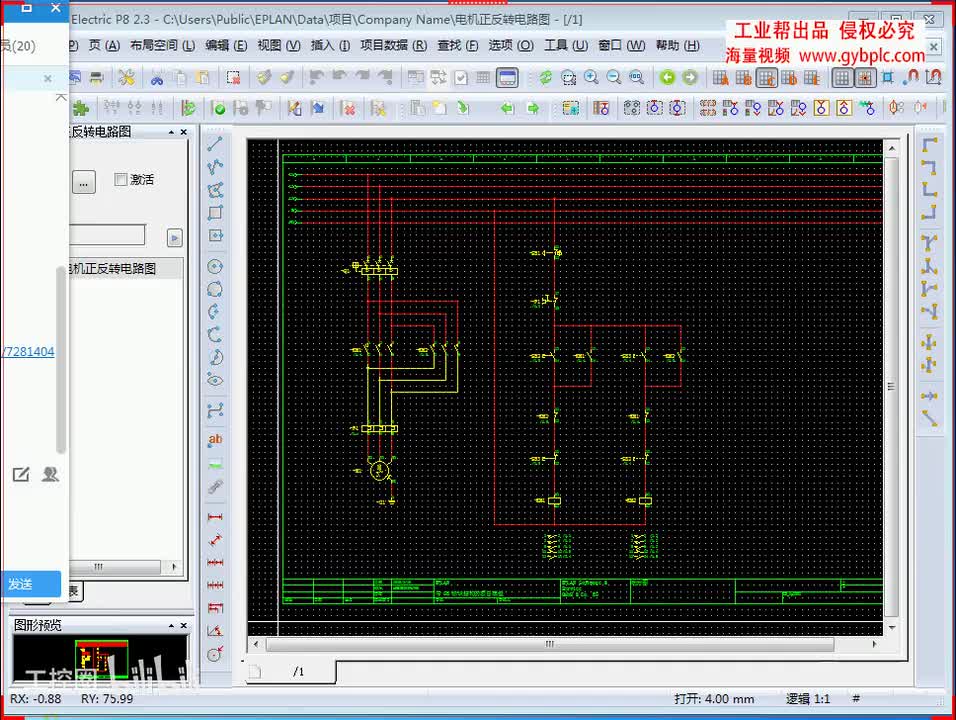This screenshot has width=956, height=720.
Task: Select the Circle drawing tool
Action: (x=215, y=266)
